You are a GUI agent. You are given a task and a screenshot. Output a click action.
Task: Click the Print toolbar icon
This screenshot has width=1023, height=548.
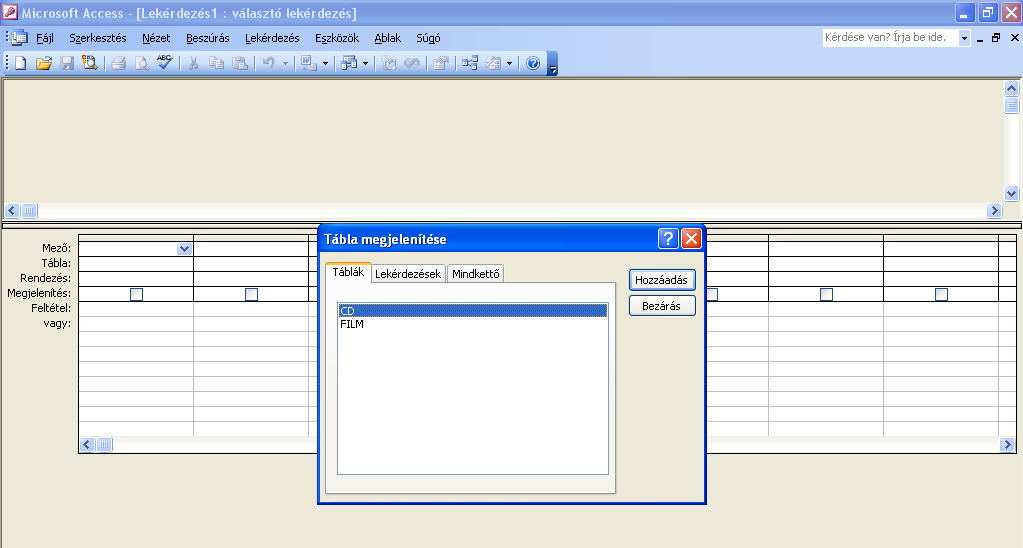click(x=118, y=63)
